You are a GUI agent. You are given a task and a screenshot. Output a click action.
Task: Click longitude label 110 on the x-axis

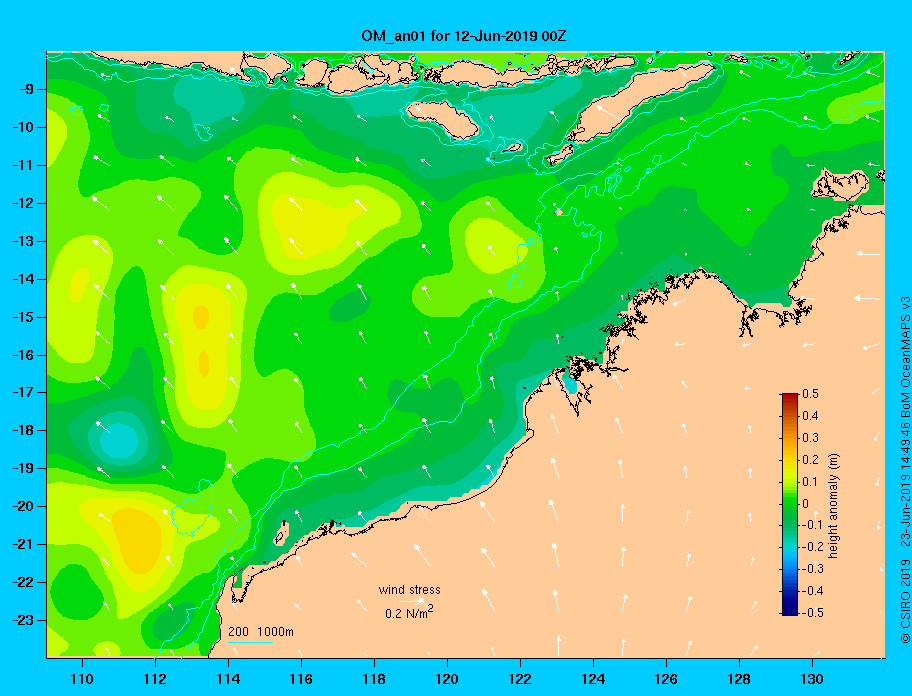tap(82, 679)
